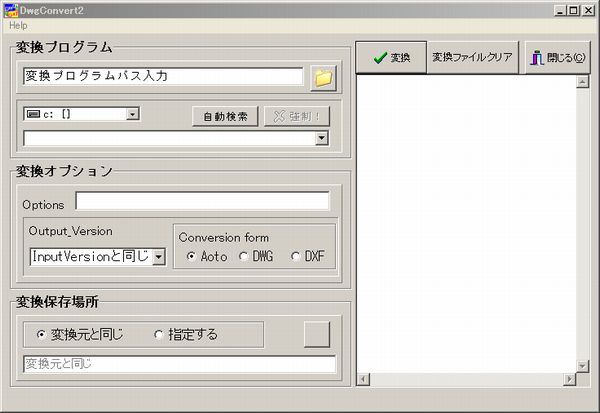
Task: Click the square button in save location section
Action: [316, 334]
